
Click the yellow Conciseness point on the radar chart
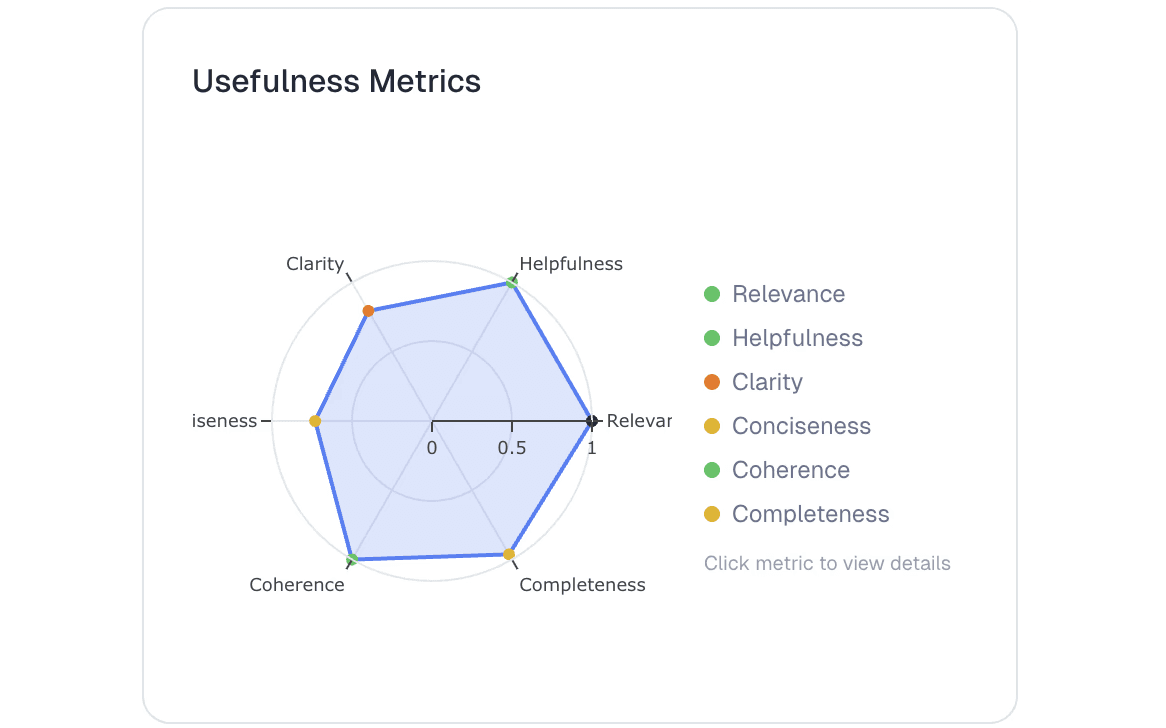(x=315, y=422)
